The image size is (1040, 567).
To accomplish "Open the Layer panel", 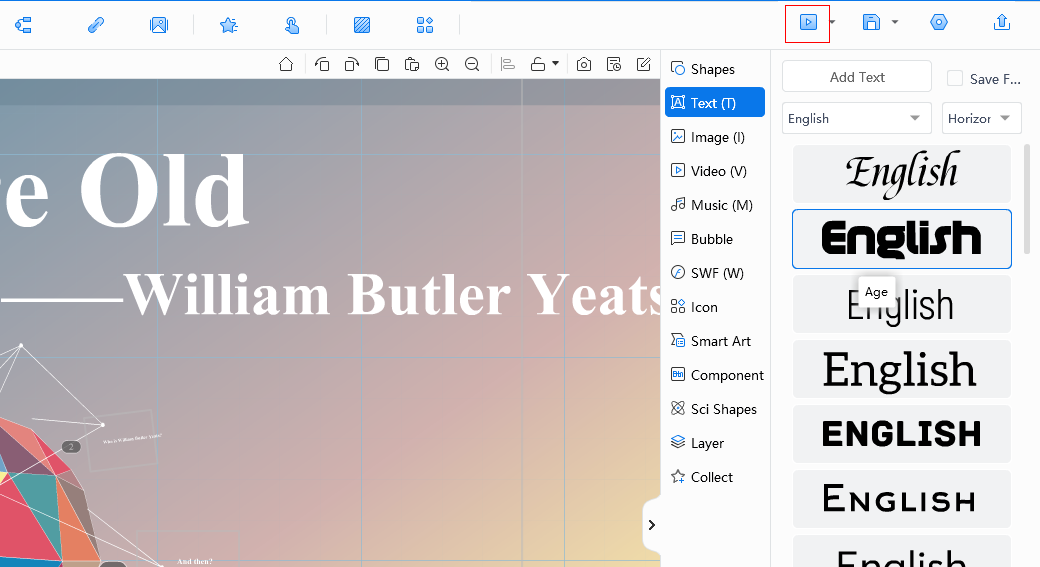I will pyautogui.click(x=714, y=443).
